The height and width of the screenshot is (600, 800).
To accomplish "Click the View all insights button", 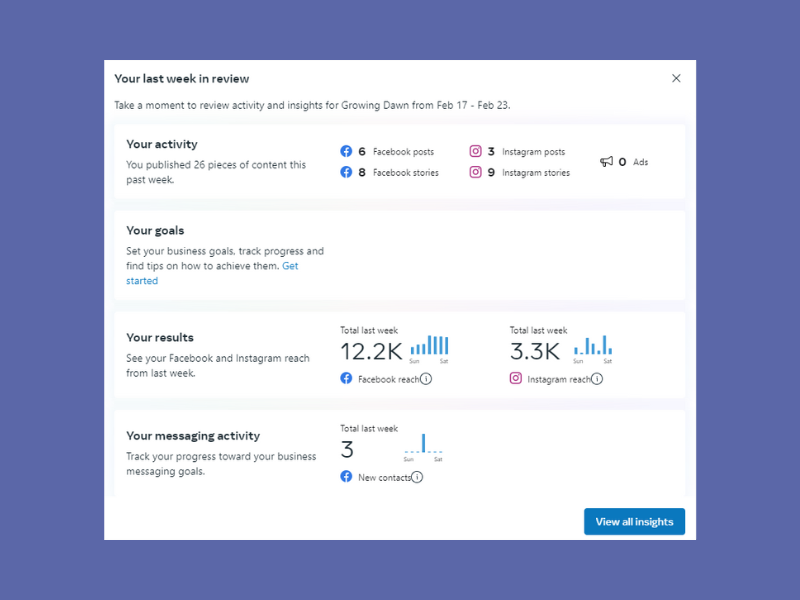I will (x=634, y=522).
